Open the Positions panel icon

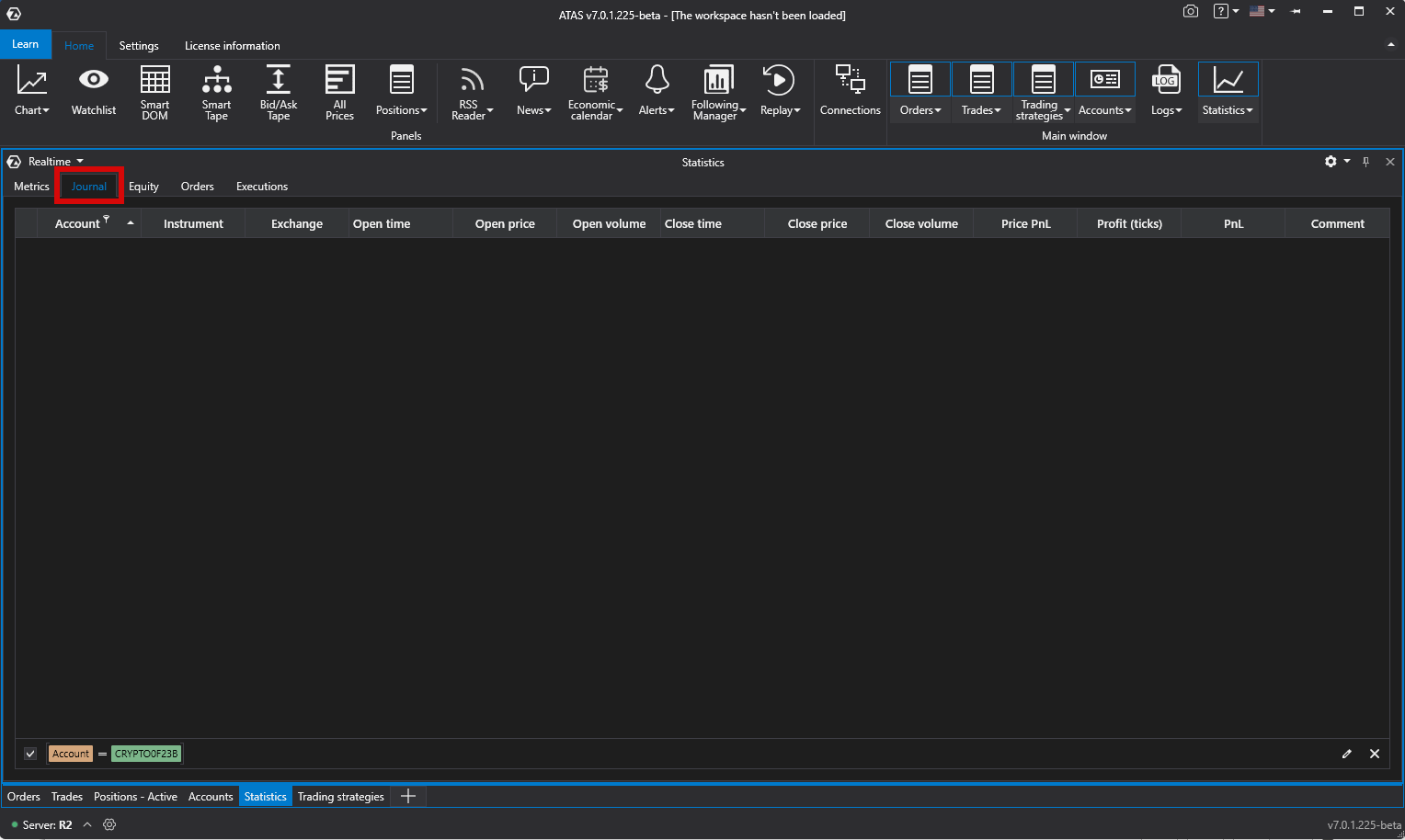(x=402, y=80)
